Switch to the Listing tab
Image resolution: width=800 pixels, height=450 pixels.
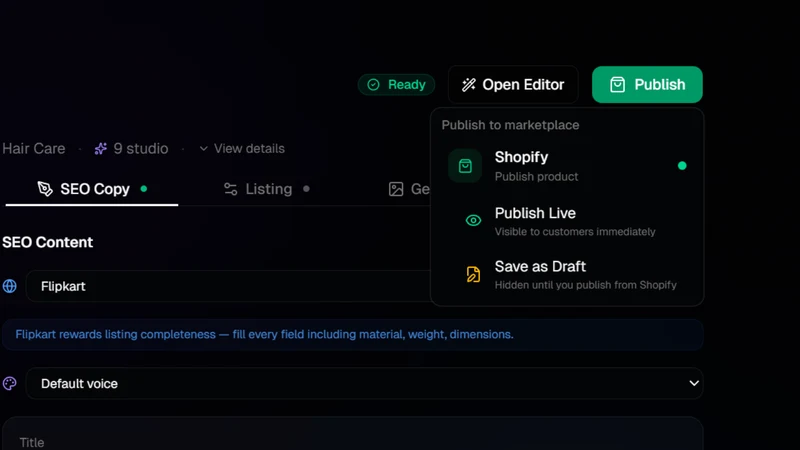tap(266, 189)
